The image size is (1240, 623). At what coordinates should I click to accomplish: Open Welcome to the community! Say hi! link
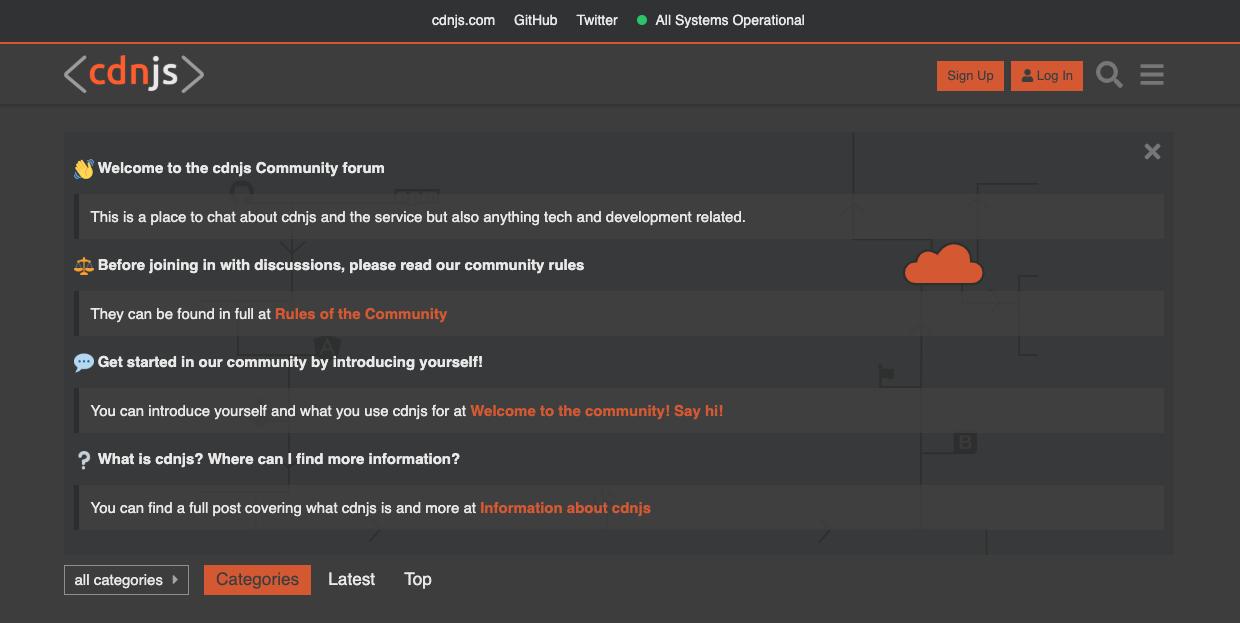tap(597, 411)
